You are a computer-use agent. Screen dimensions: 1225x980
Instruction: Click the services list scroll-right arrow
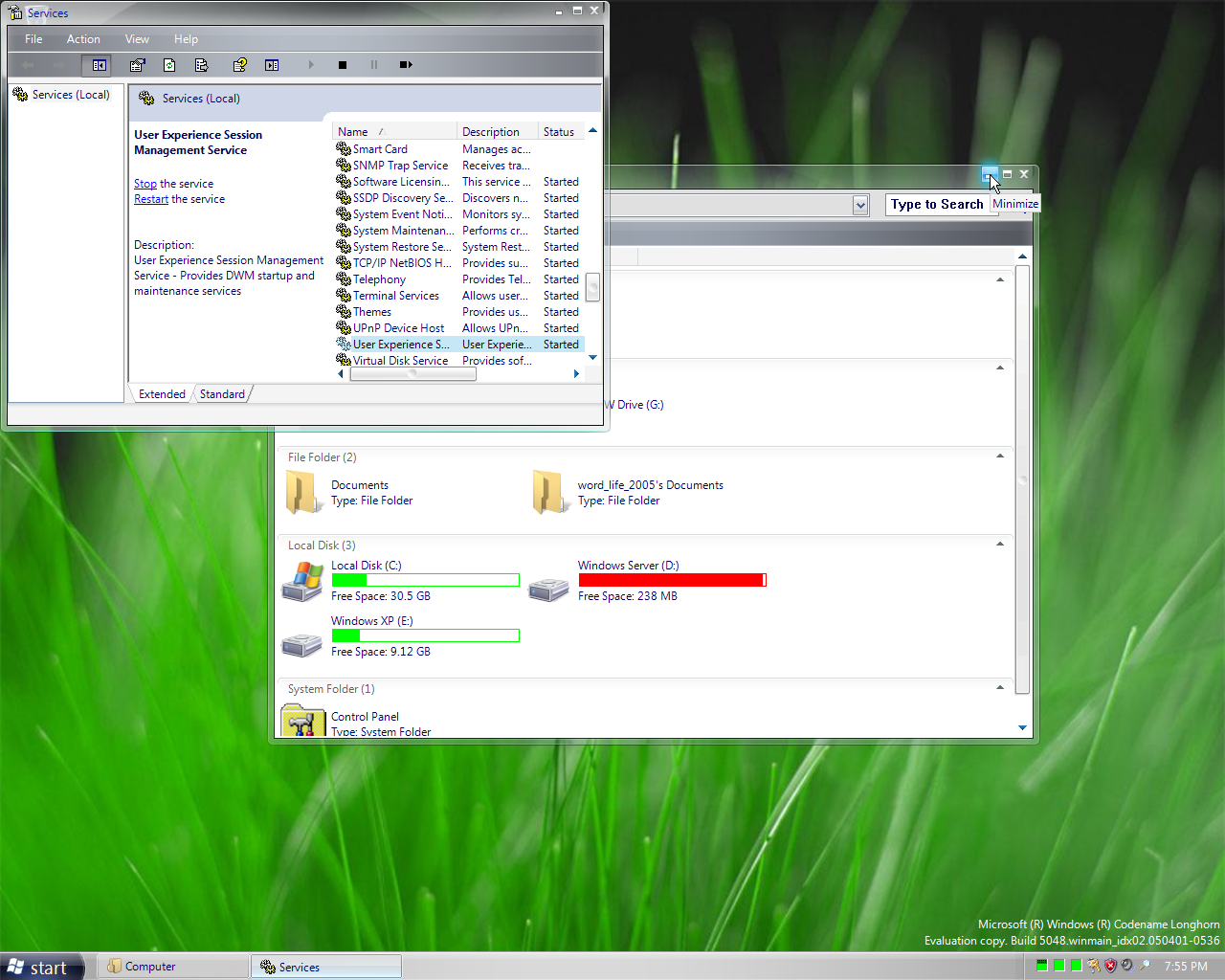576,374
